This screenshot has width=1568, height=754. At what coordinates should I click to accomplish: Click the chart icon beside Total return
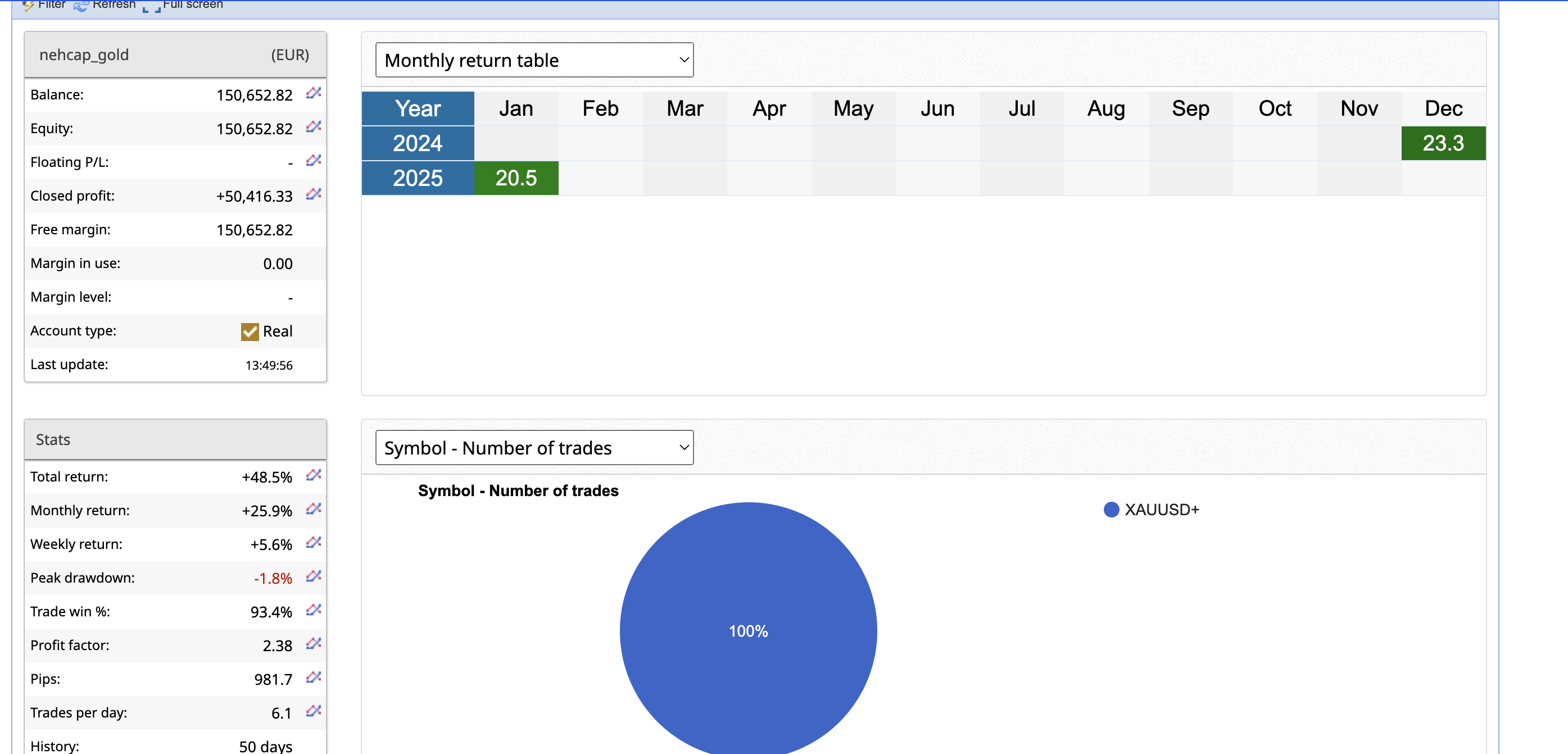[313, 475]
